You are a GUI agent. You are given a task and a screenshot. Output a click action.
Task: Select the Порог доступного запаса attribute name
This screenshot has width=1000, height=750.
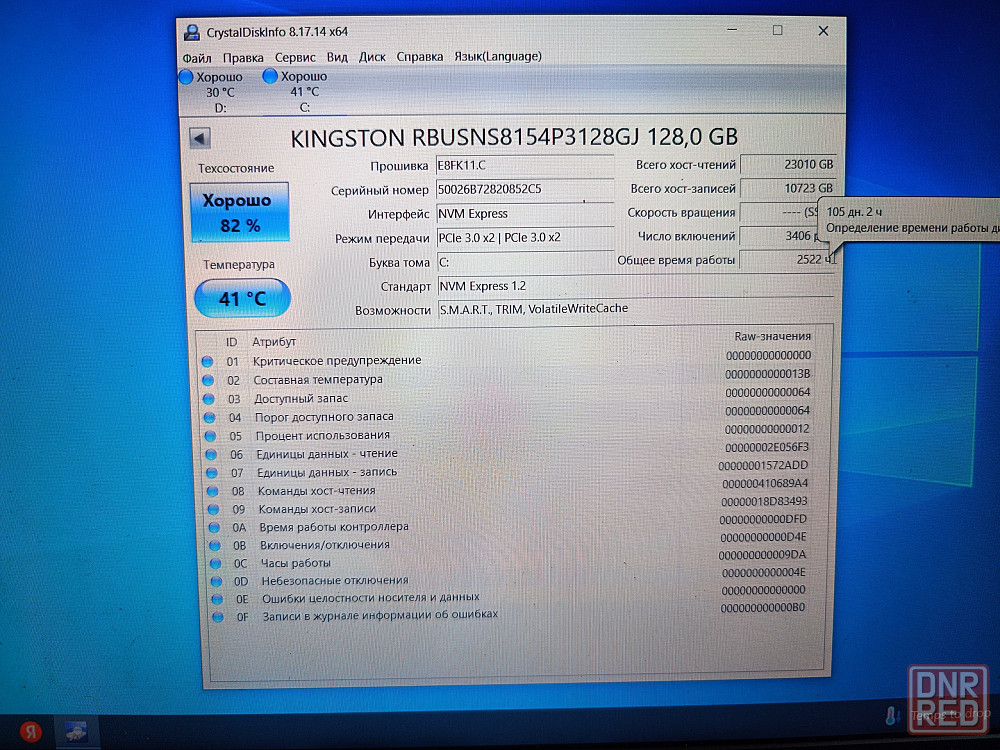pos(325,416)
